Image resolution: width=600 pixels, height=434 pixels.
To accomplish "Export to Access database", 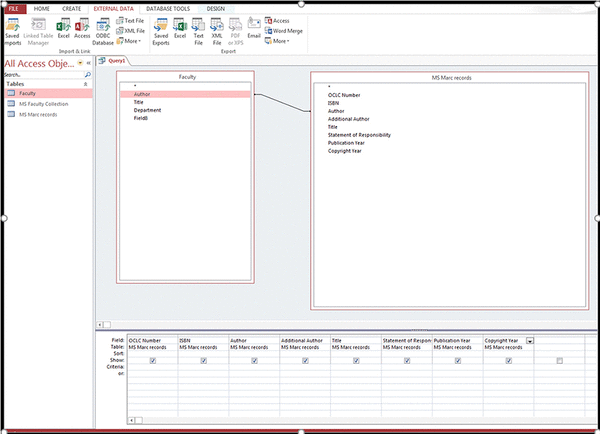I will (277, 21).
